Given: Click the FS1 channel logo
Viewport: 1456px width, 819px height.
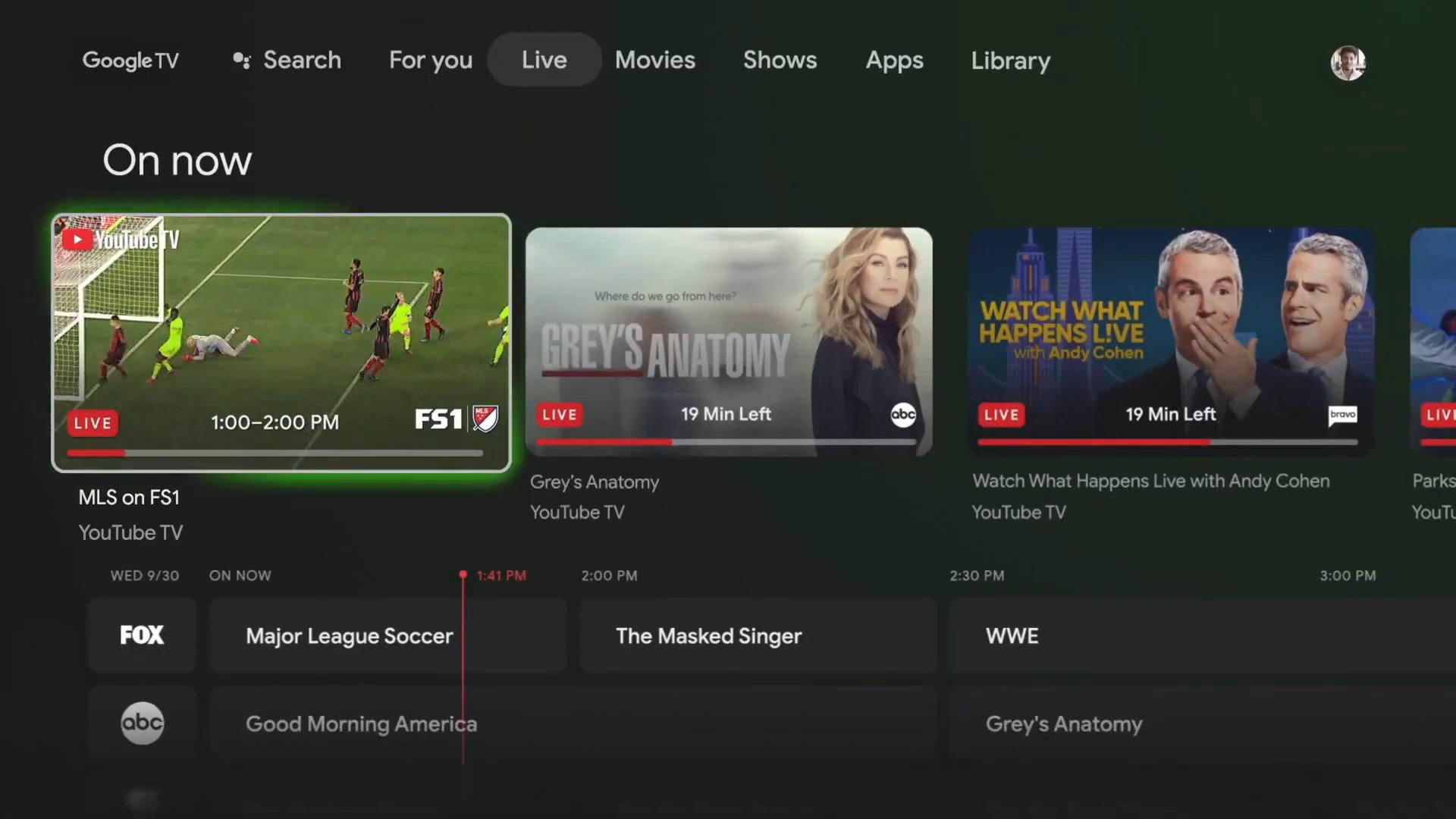Looking at the screenshot, I should pyautogui.click(x=438, y=419).
